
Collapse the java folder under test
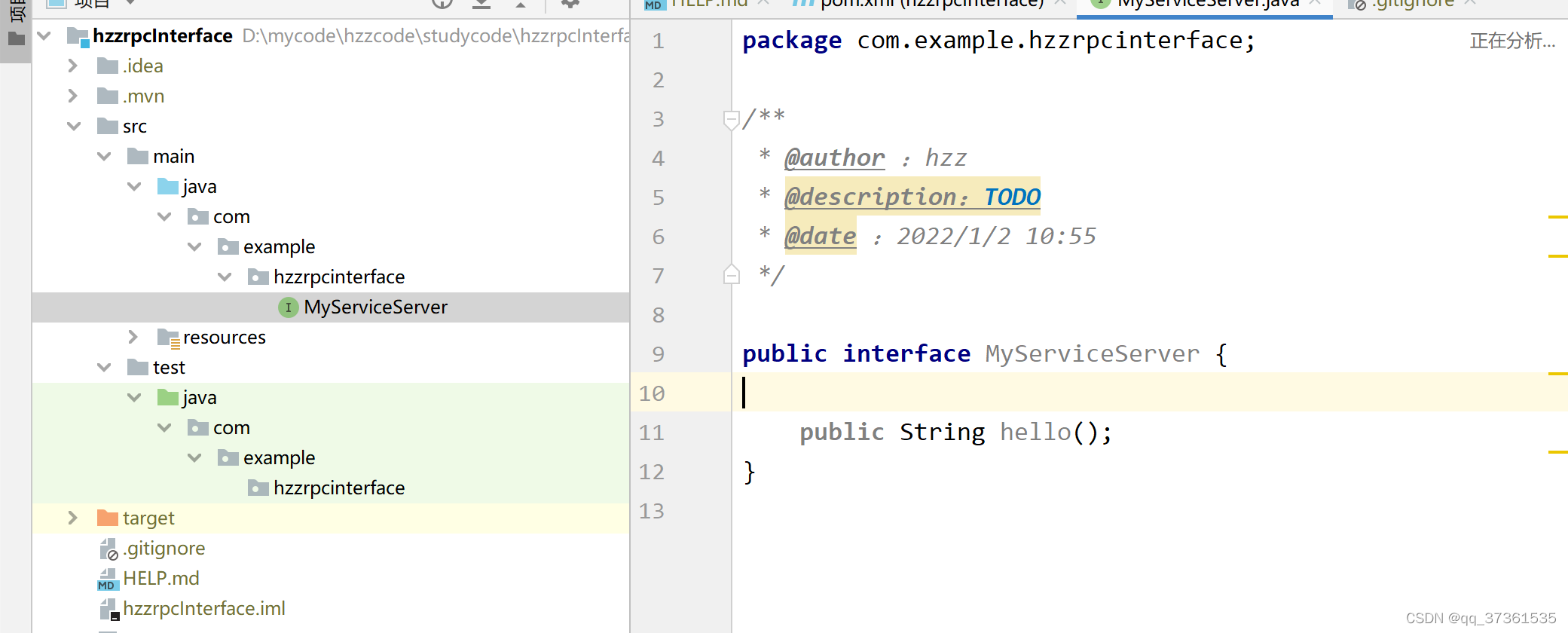point(134,397)
